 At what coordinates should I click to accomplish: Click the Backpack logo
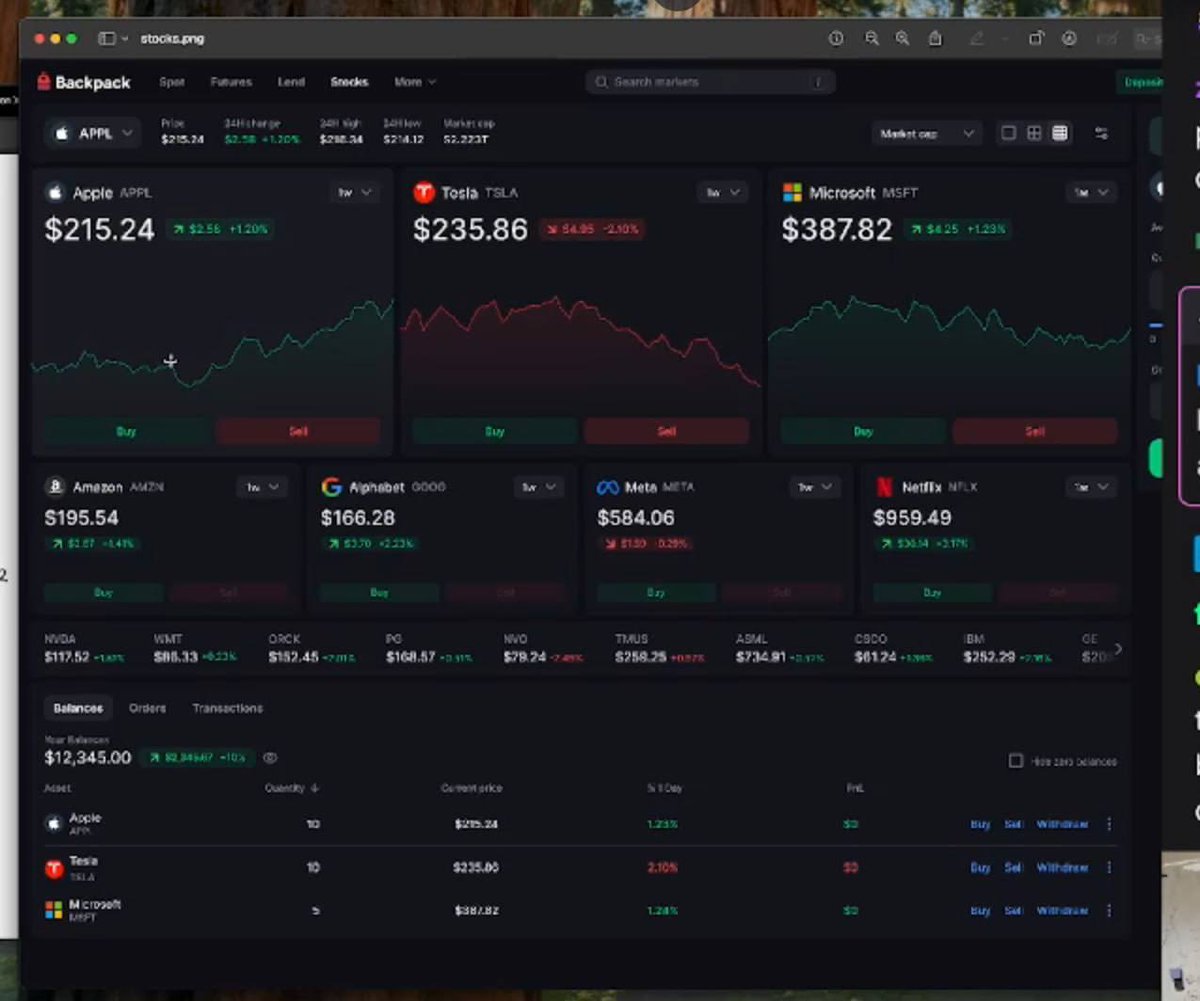(x=84, y=82)
